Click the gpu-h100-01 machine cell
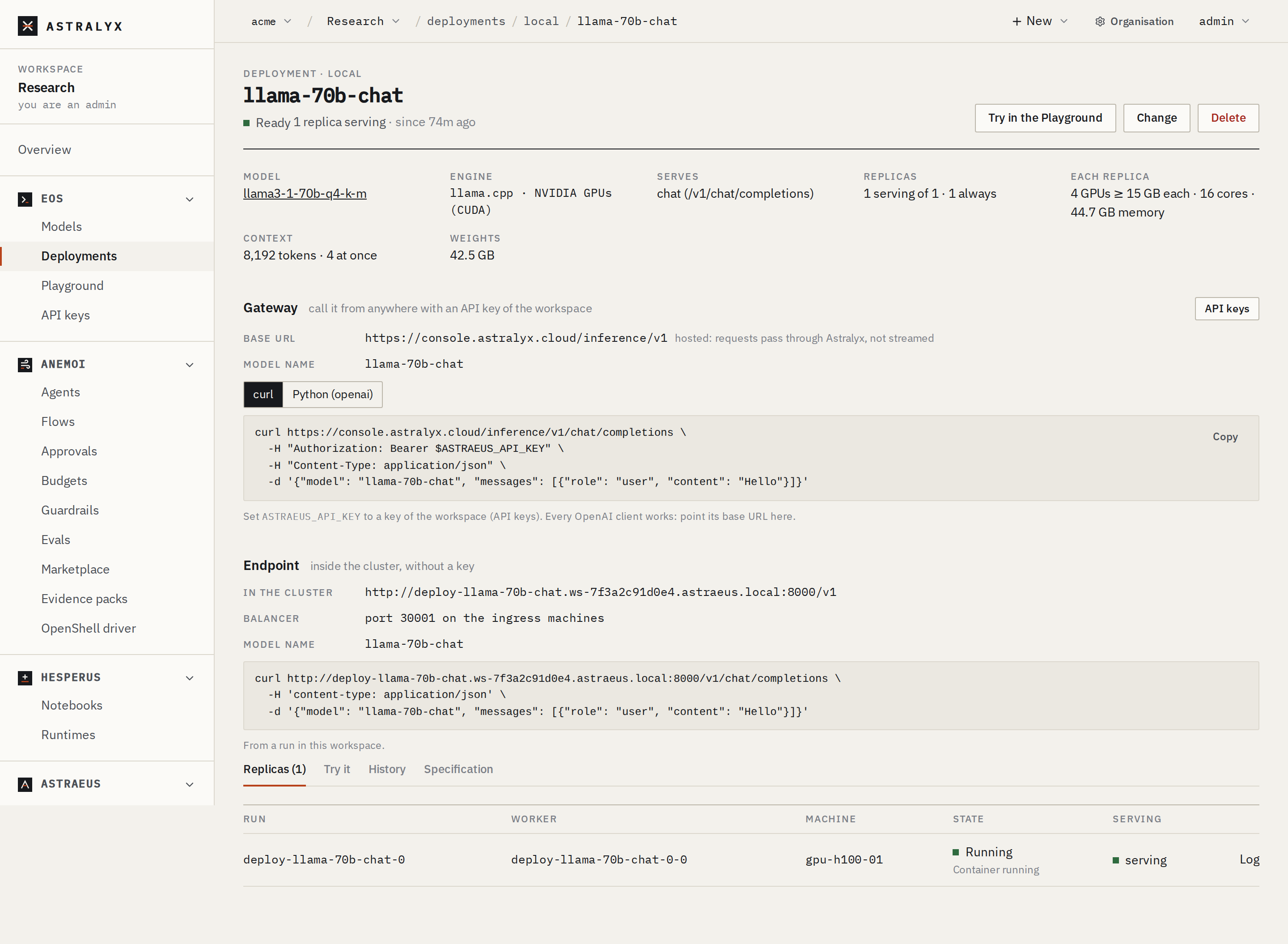The image size is (1288, 944). (843, 859)
